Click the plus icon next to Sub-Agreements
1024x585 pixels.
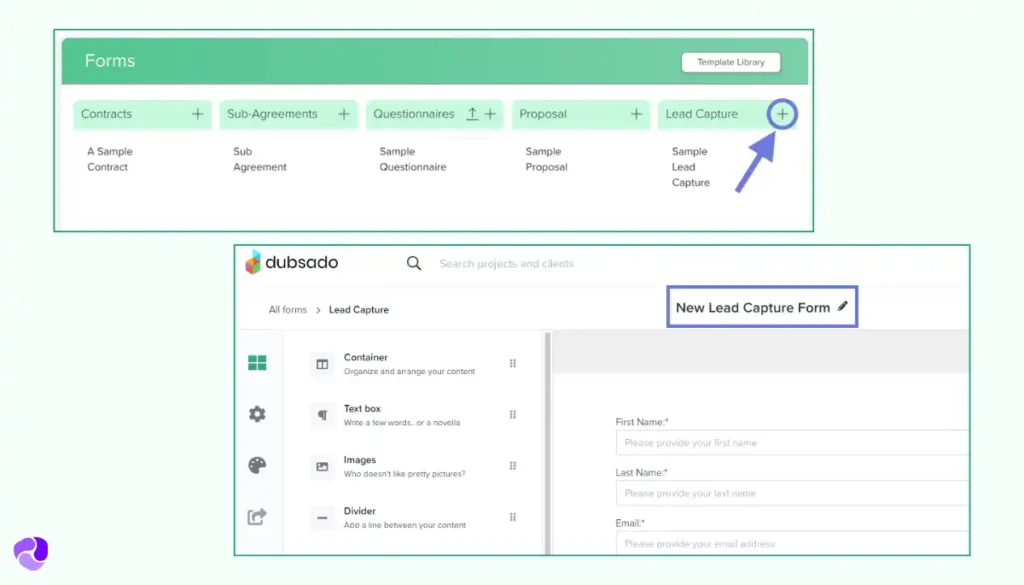pyautogui.click(x=344, y=114)
